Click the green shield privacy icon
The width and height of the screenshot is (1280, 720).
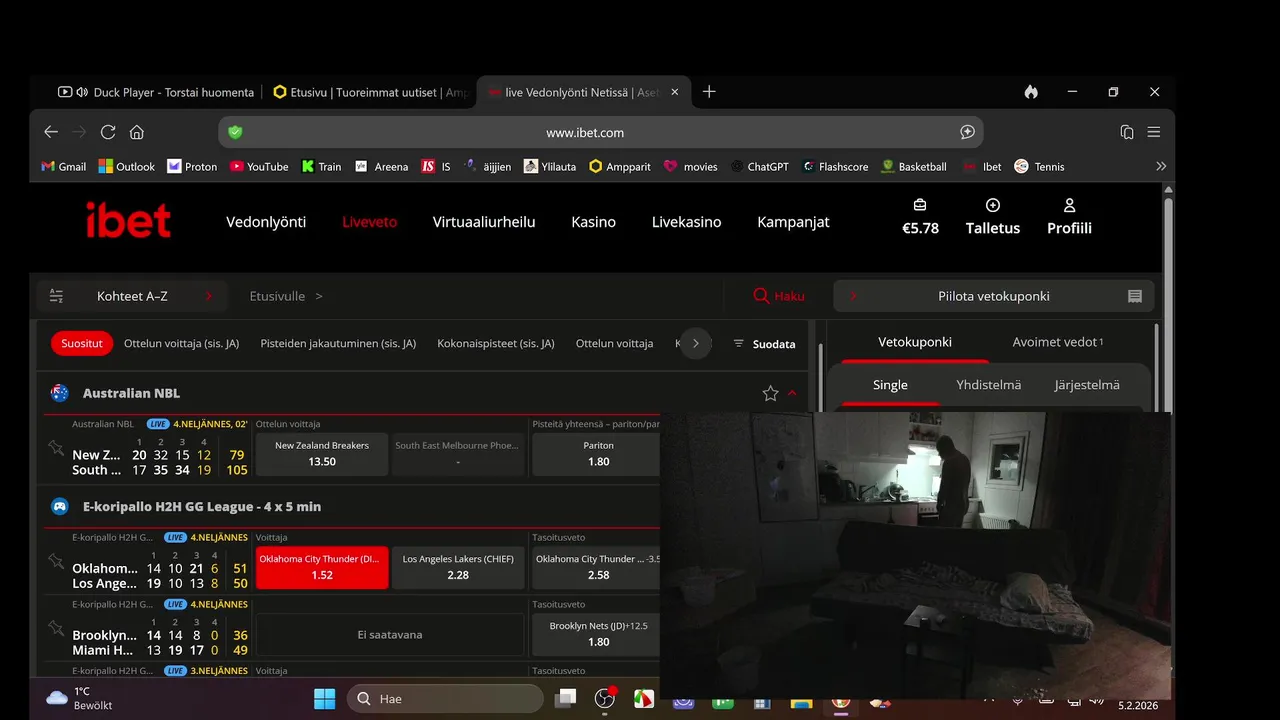point(236,132)
